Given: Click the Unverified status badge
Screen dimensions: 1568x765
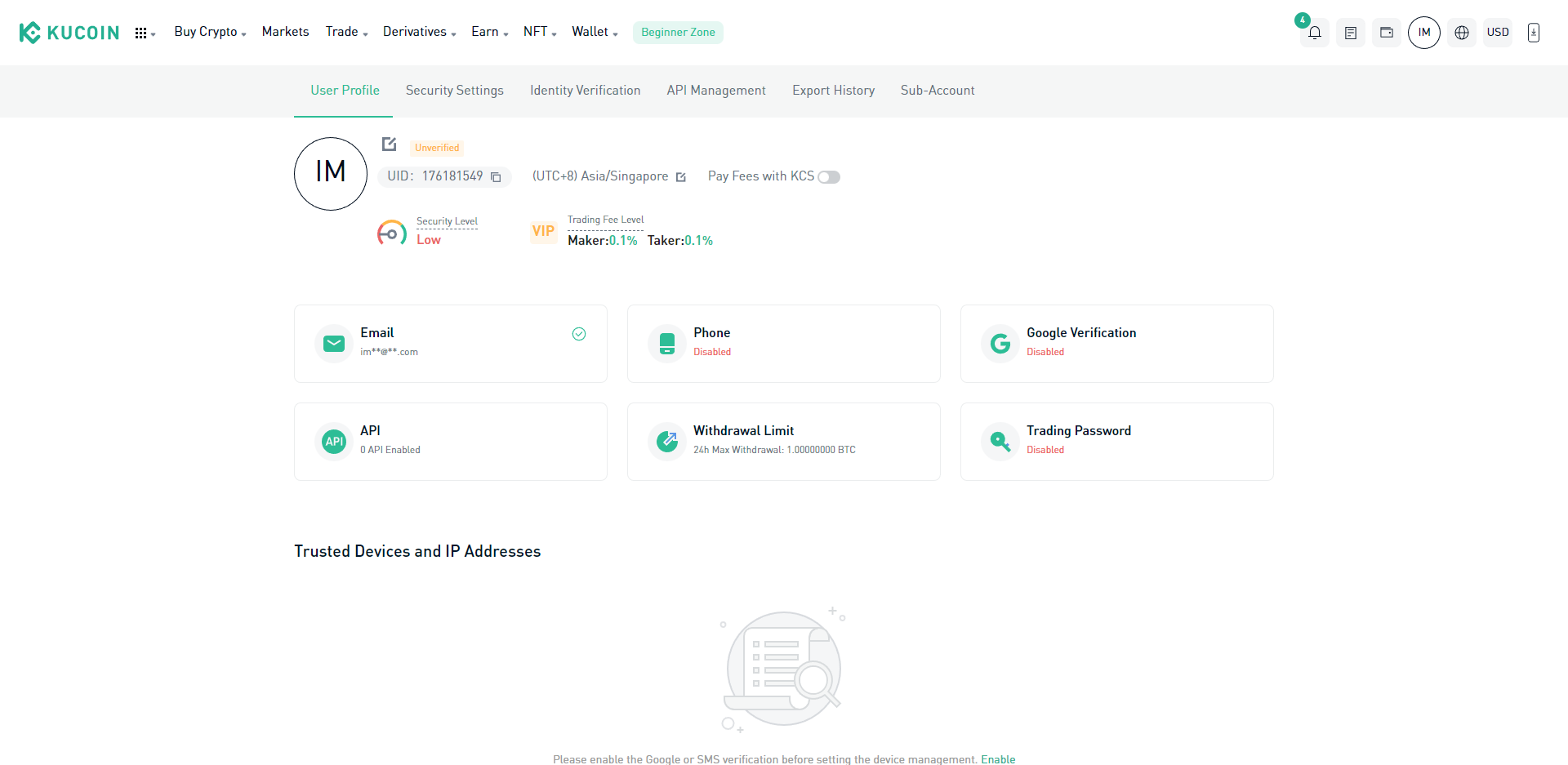Looking at the screenshot, I should tap(437, 148).
